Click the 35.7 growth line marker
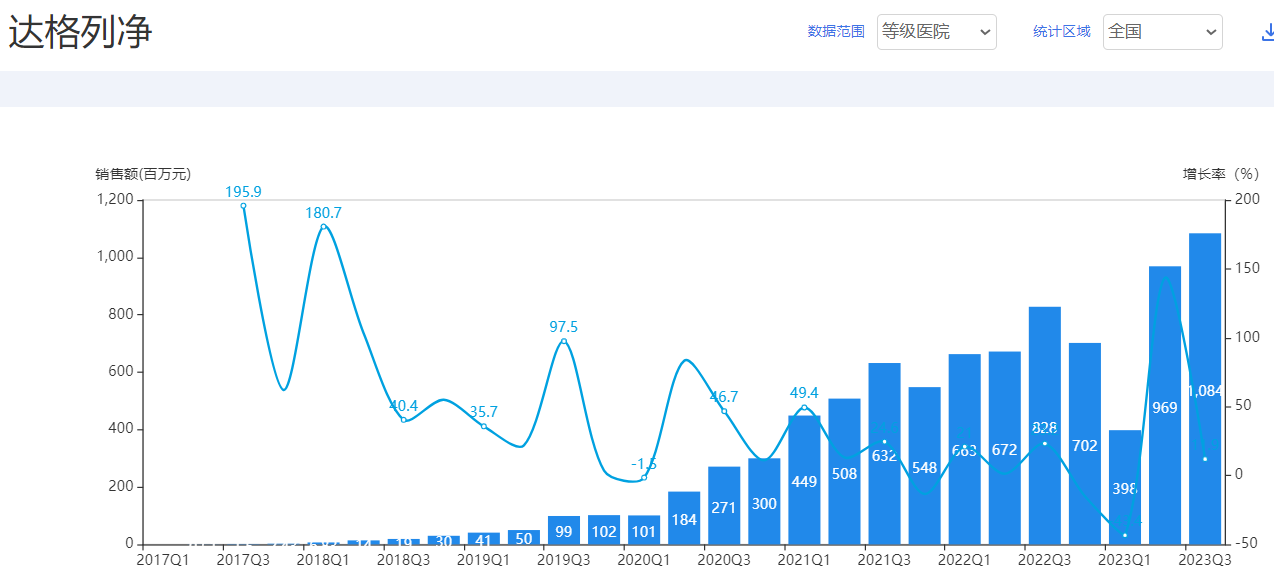 tap(484, 427)
